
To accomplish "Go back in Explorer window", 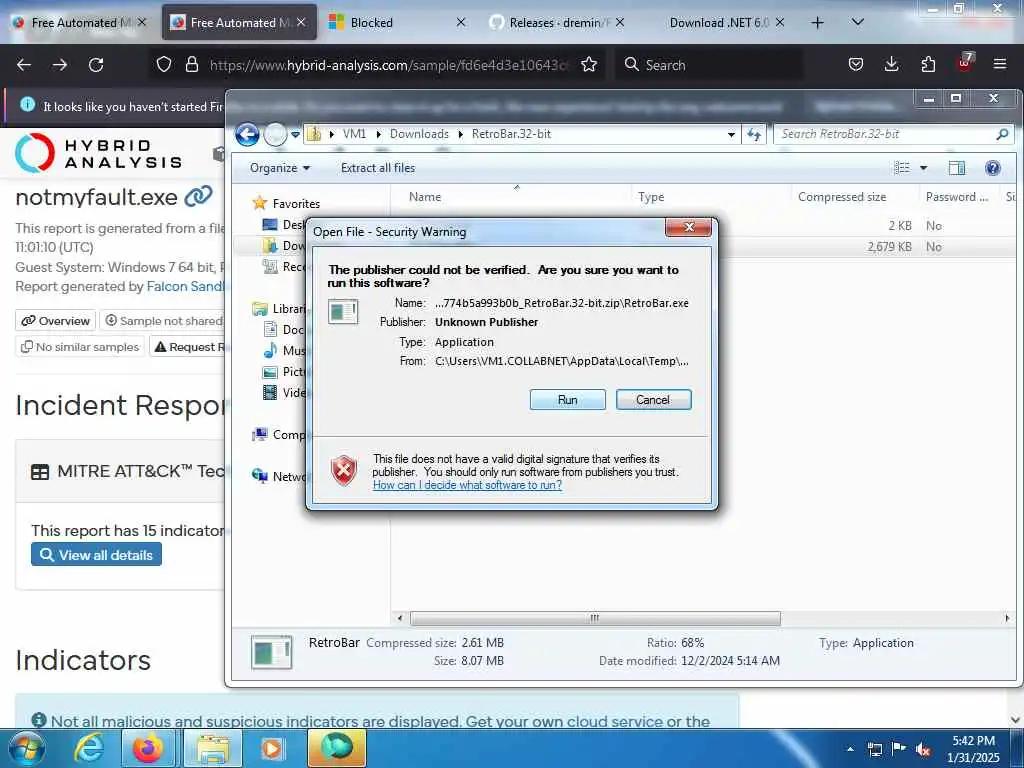I will 248,135.
